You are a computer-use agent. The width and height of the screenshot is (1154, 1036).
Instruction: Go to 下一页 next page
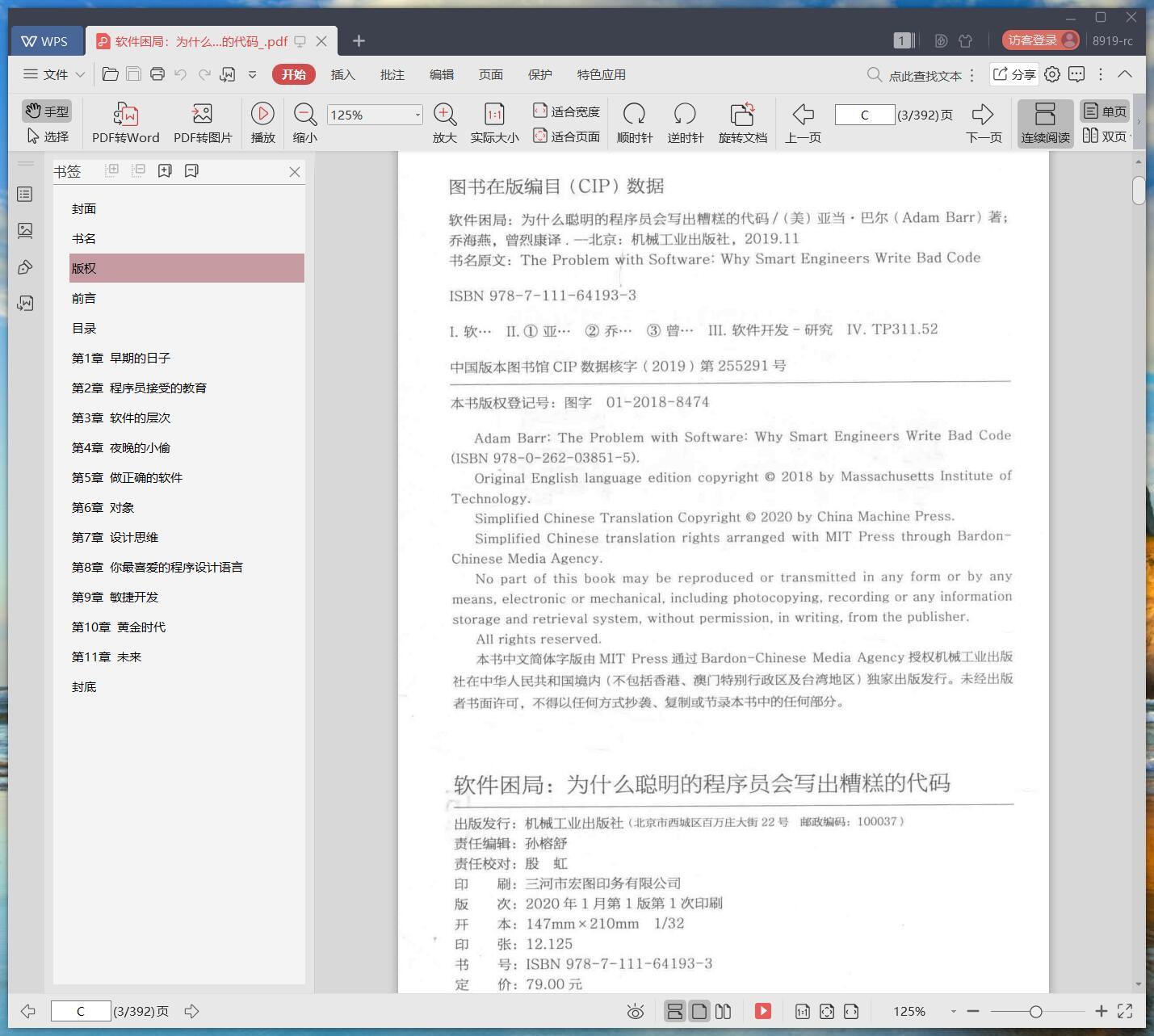[984, 123]
